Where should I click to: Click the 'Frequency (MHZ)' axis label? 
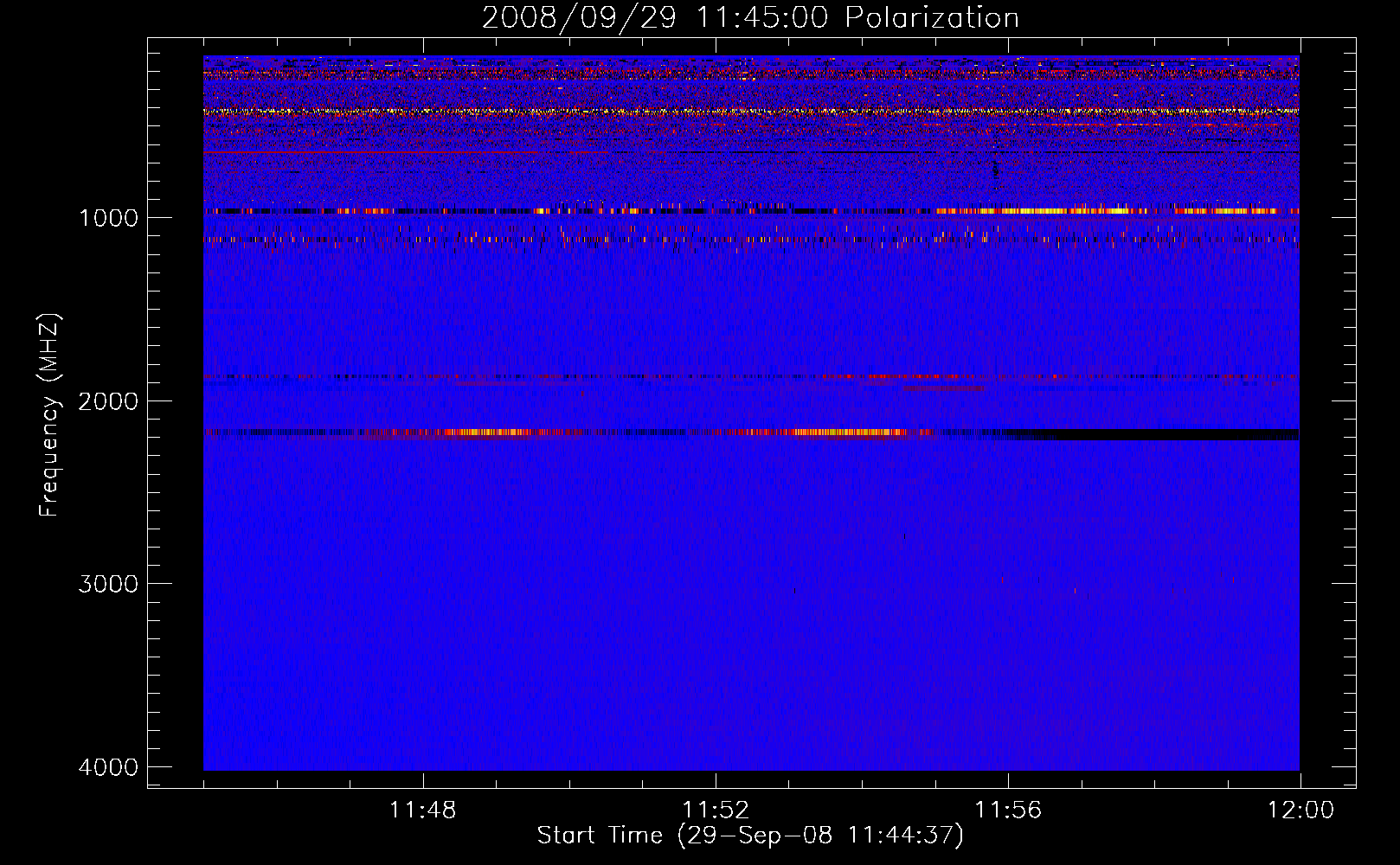[49, 415]
